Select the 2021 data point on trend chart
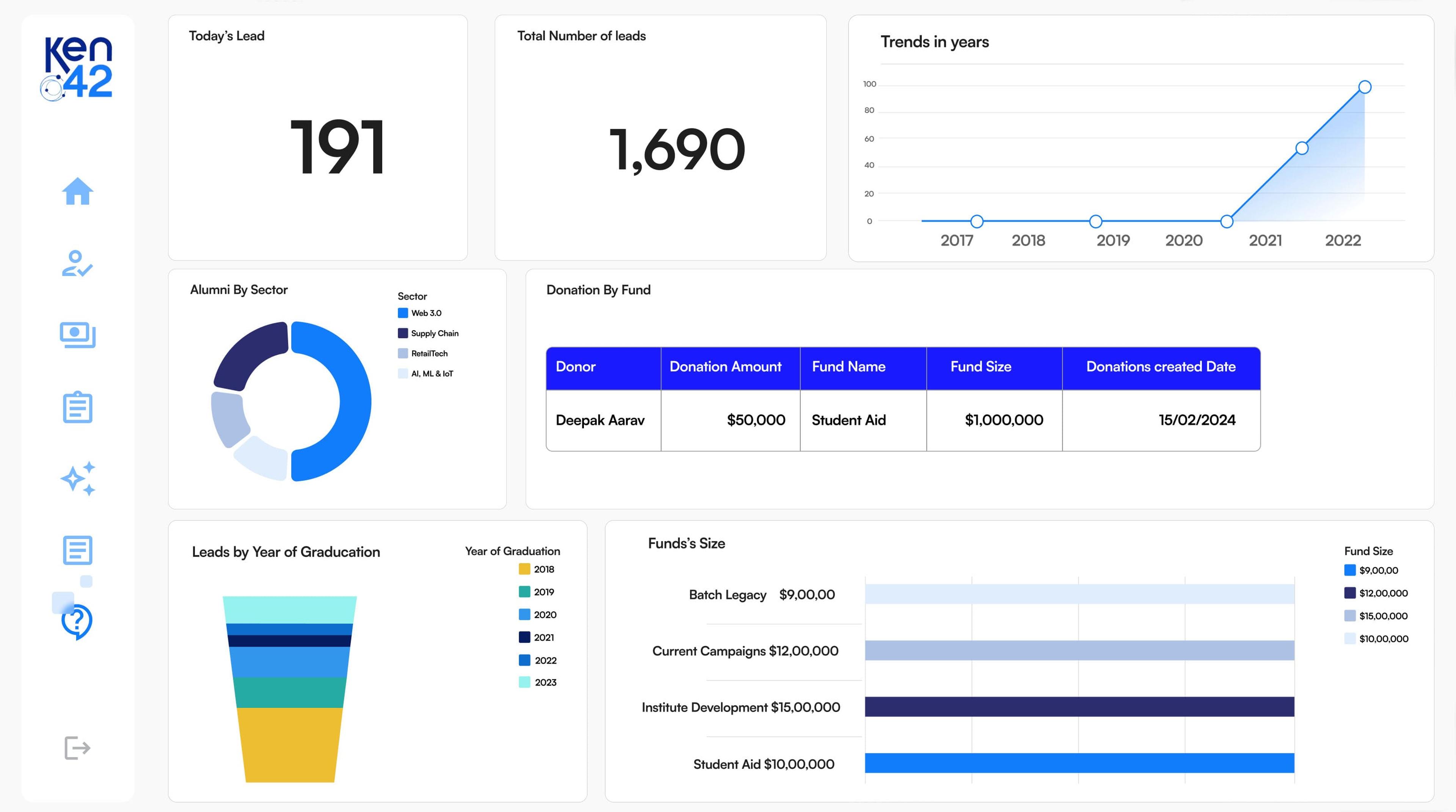The image size is (1456, 812). tap(1302, 148)
